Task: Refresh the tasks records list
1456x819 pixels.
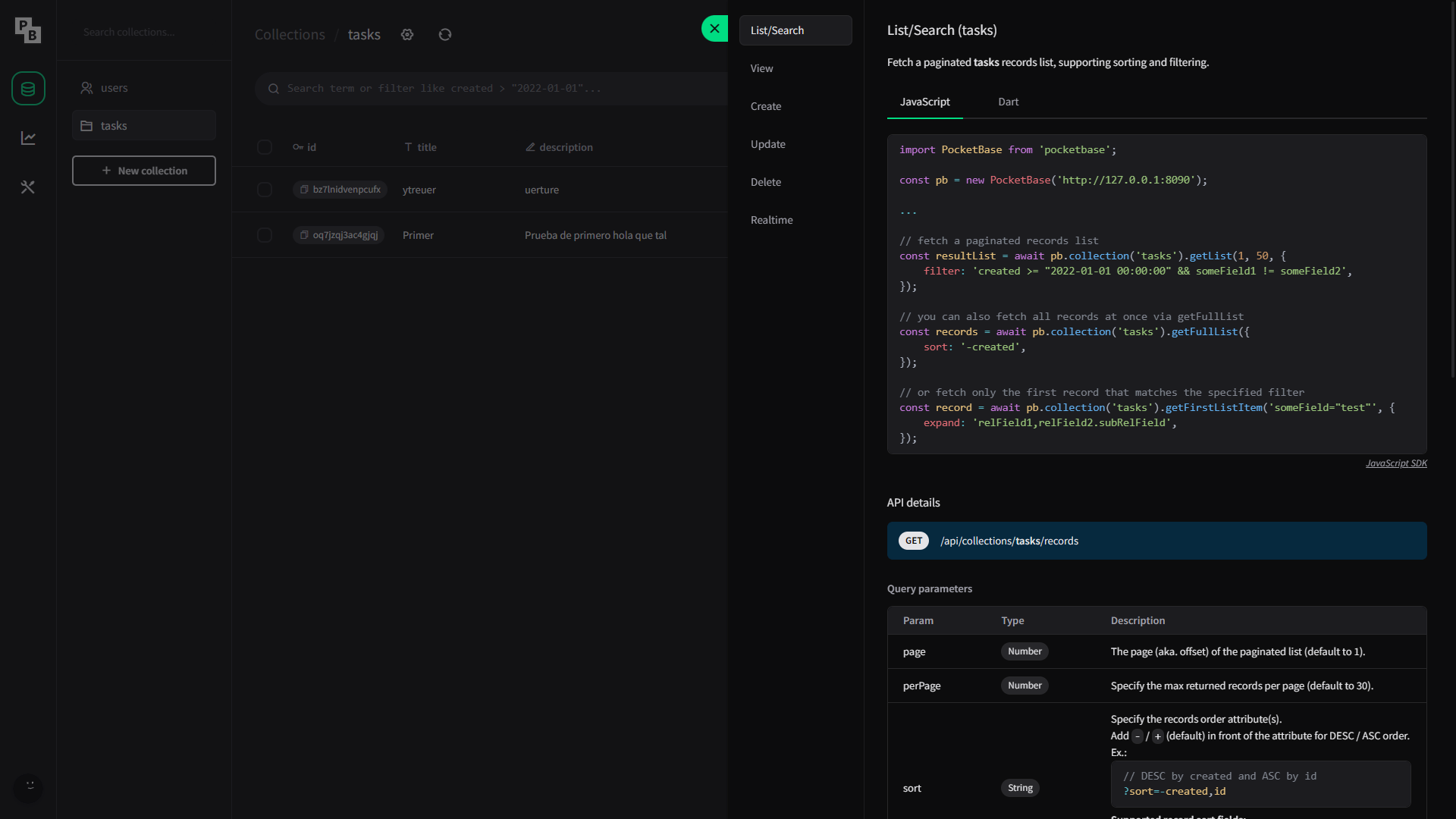Action: click(445, 34)
